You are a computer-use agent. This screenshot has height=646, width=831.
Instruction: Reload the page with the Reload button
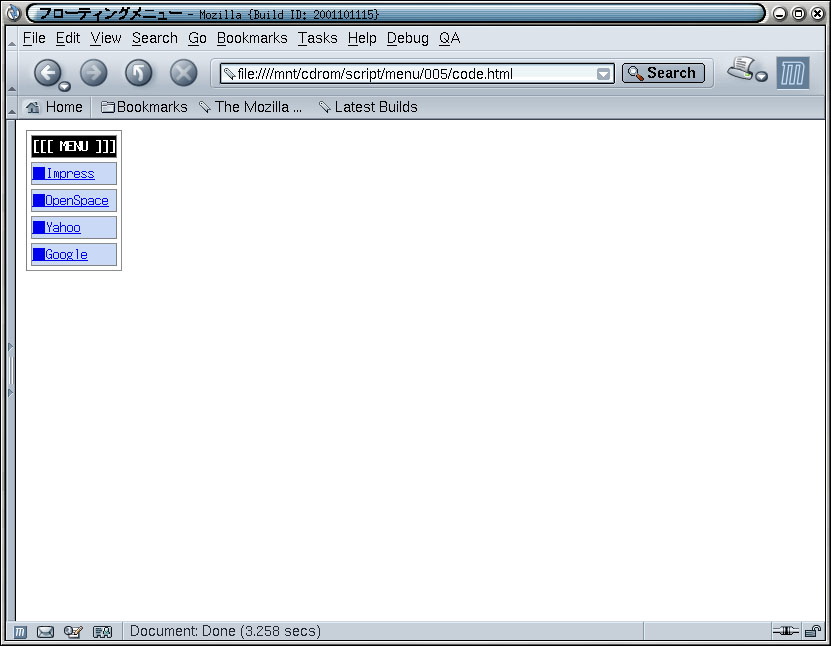(x=138, y=73)
